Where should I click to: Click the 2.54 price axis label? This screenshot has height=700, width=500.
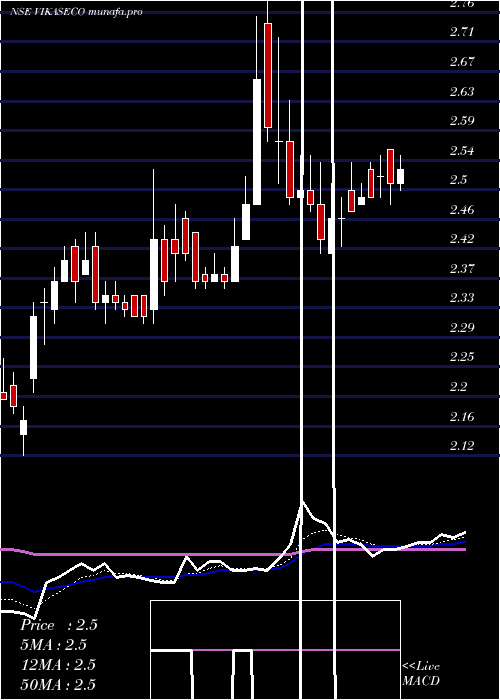tap(461, 150)
